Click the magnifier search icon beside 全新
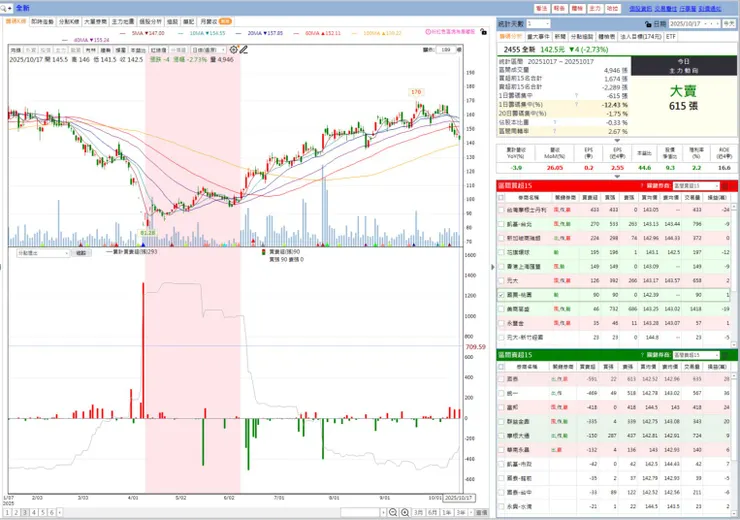The height and width of the screenshot is (520, 740). (4, 8)
